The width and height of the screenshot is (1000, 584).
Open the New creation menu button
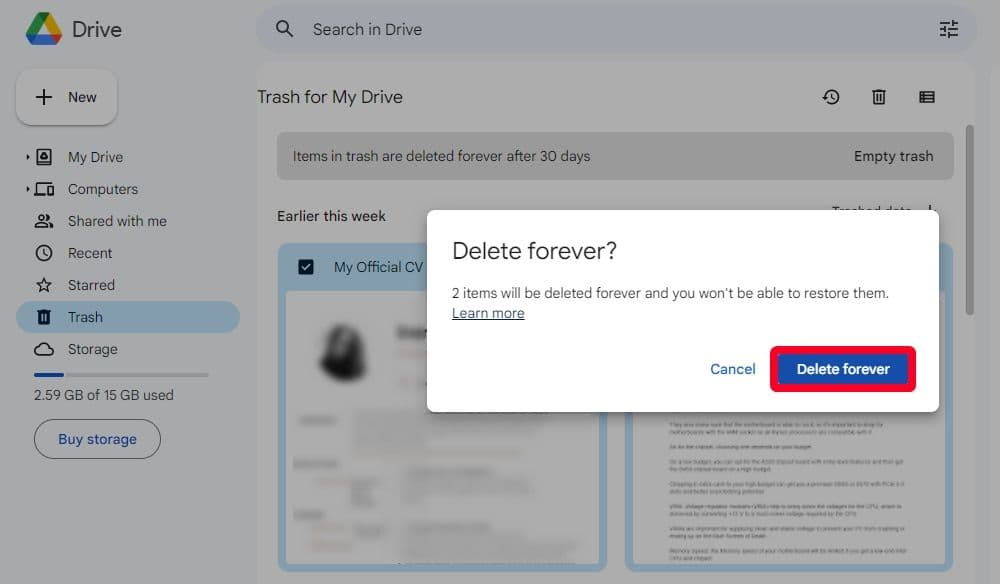[67, 97]
